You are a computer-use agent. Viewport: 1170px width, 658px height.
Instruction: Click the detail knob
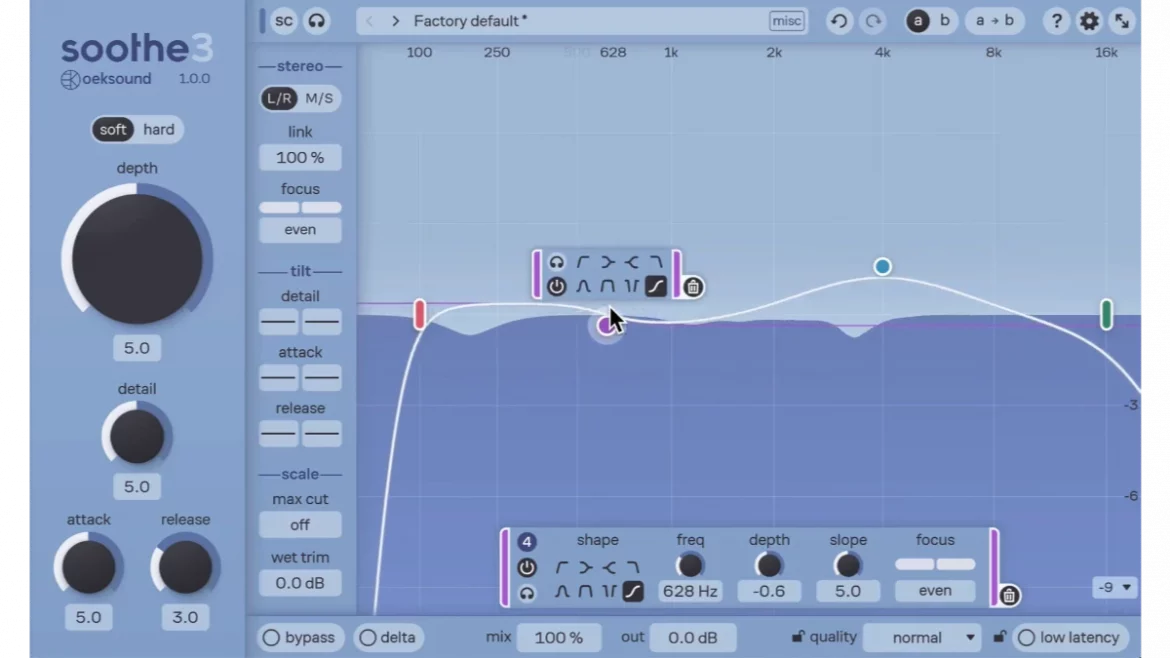coord(137,436)
